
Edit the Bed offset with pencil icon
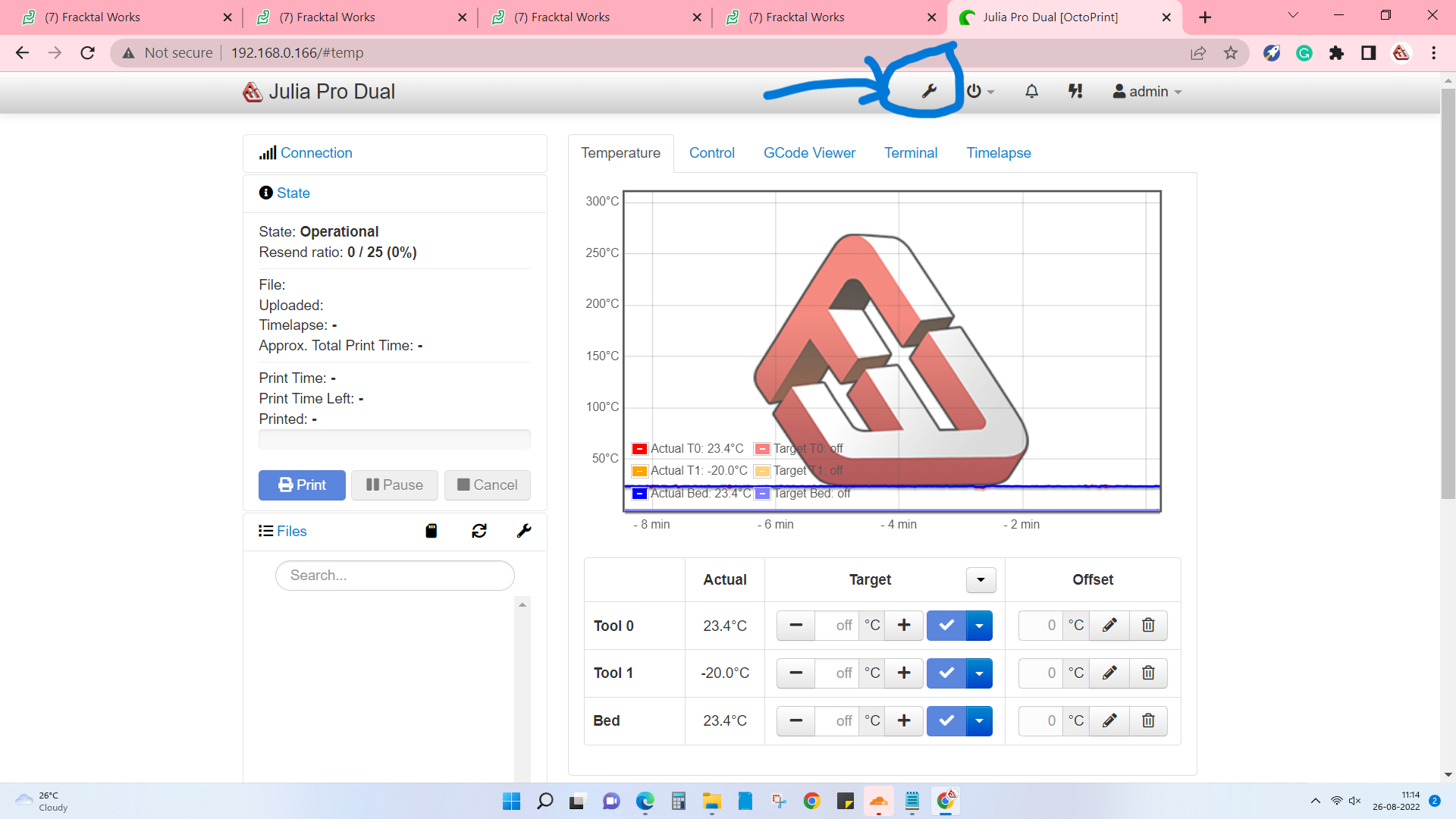tap(1109, 720)
